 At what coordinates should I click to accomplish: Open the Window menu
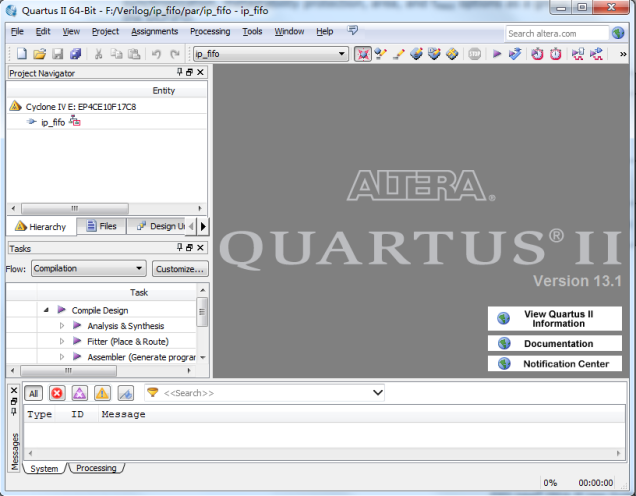click(289, 31)
